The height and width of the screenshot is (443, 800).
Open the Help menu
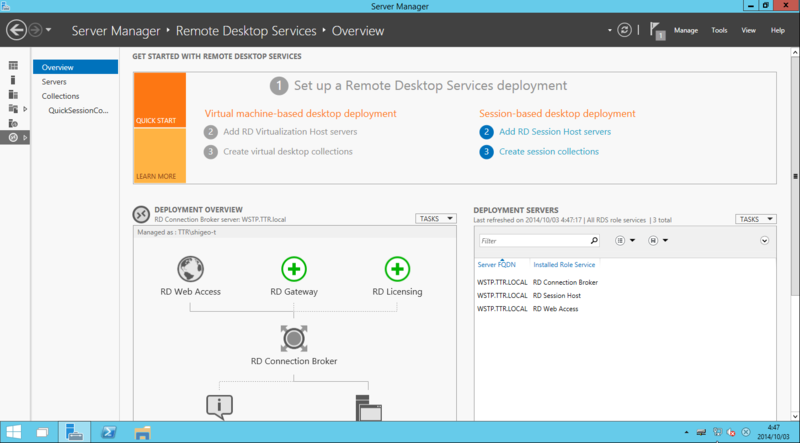click(x=778, y=31)
